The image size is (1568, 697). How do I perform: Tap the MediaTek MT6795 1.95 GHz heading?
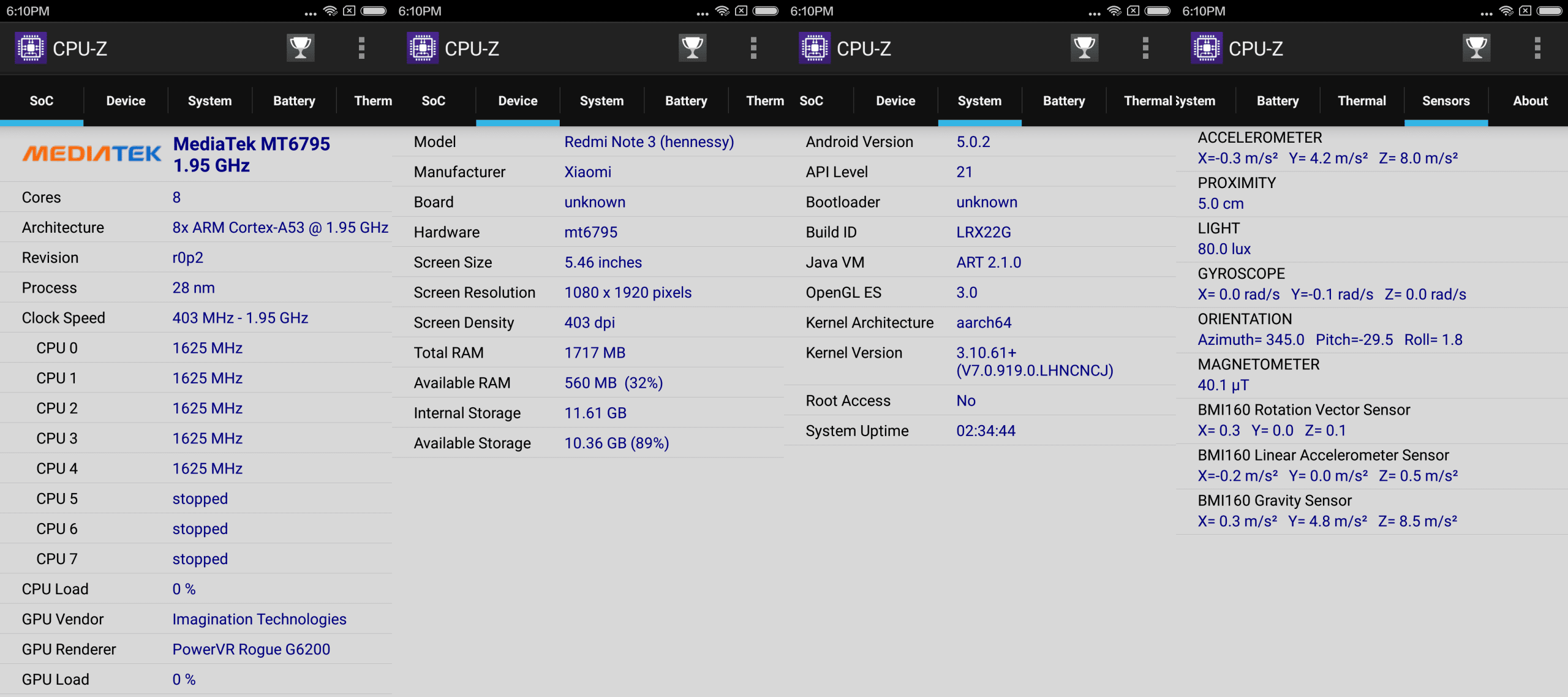click(x=252, y=154)
